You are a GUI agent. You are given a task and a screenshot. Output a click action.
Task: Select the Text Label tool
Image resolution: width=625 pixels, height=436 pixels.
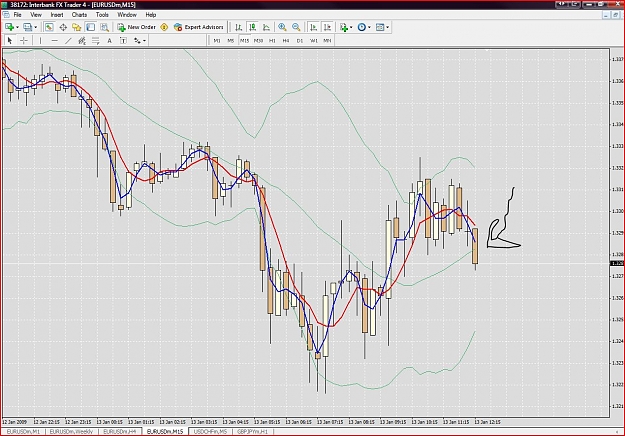(x=123, y=40)
